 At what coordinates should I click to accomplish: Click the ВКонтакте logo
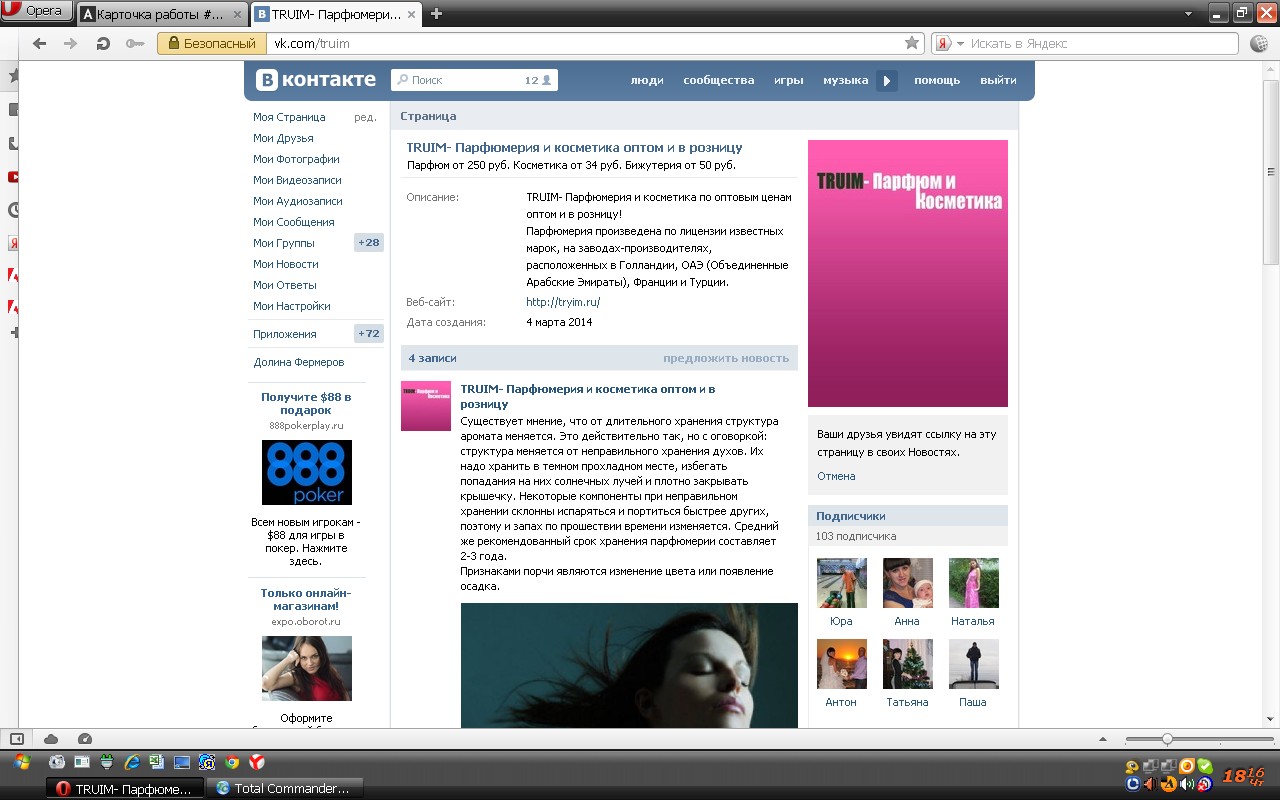[x=316, y=80]
